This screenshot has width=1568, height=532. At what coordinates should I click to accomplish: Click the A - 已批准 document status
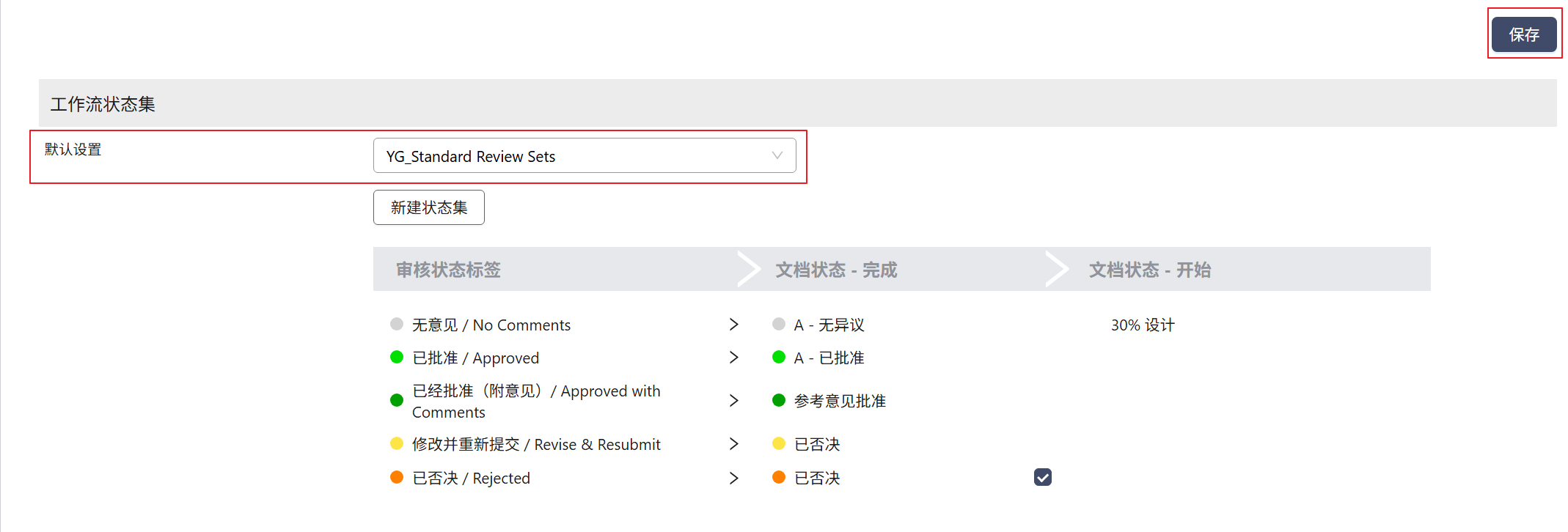tap(829, 358)
